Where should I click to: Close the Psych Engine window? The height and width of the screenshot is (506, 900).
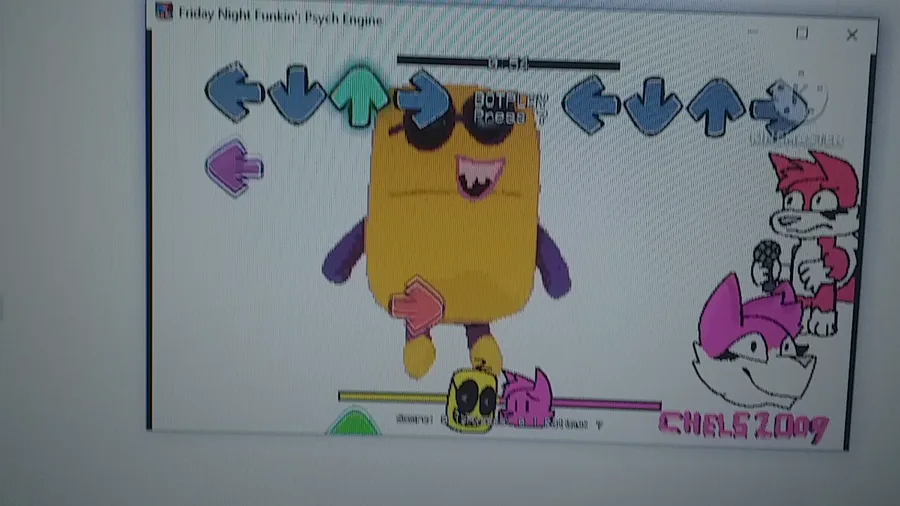pyautogui.click(x=852, y=35)
